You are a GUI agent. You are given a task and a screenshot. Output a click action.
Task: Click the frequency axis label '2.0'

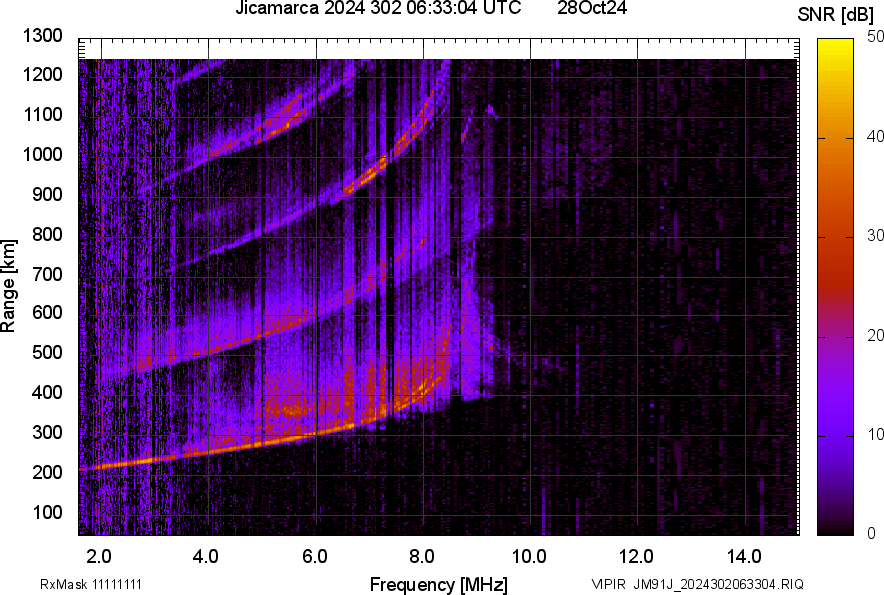[98, 557]
